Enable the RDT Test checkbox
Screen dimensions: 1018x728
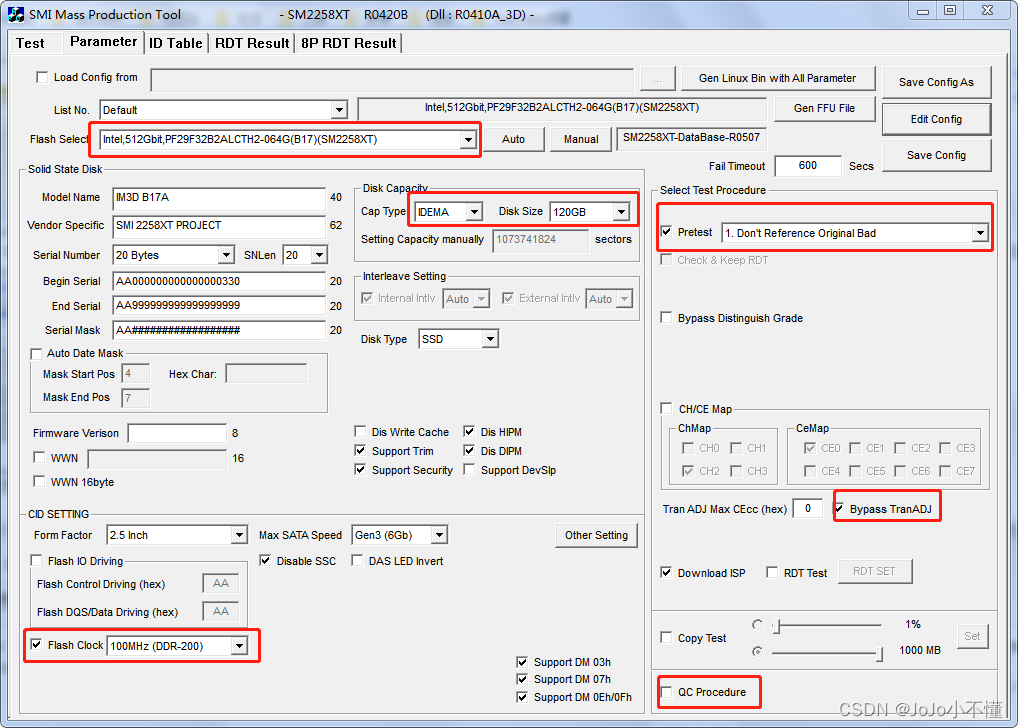[x=772, y=572]
